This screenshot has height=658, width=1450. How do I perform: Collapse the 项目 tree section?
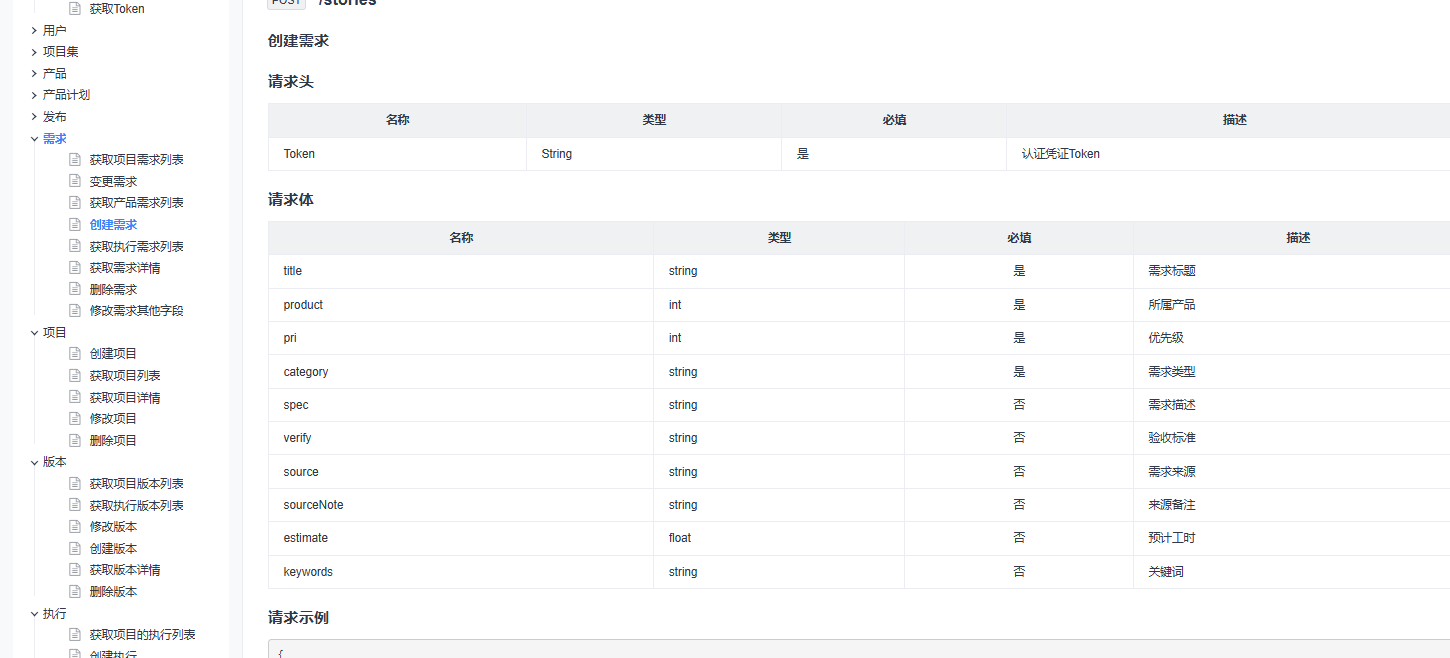click(34, 332)
